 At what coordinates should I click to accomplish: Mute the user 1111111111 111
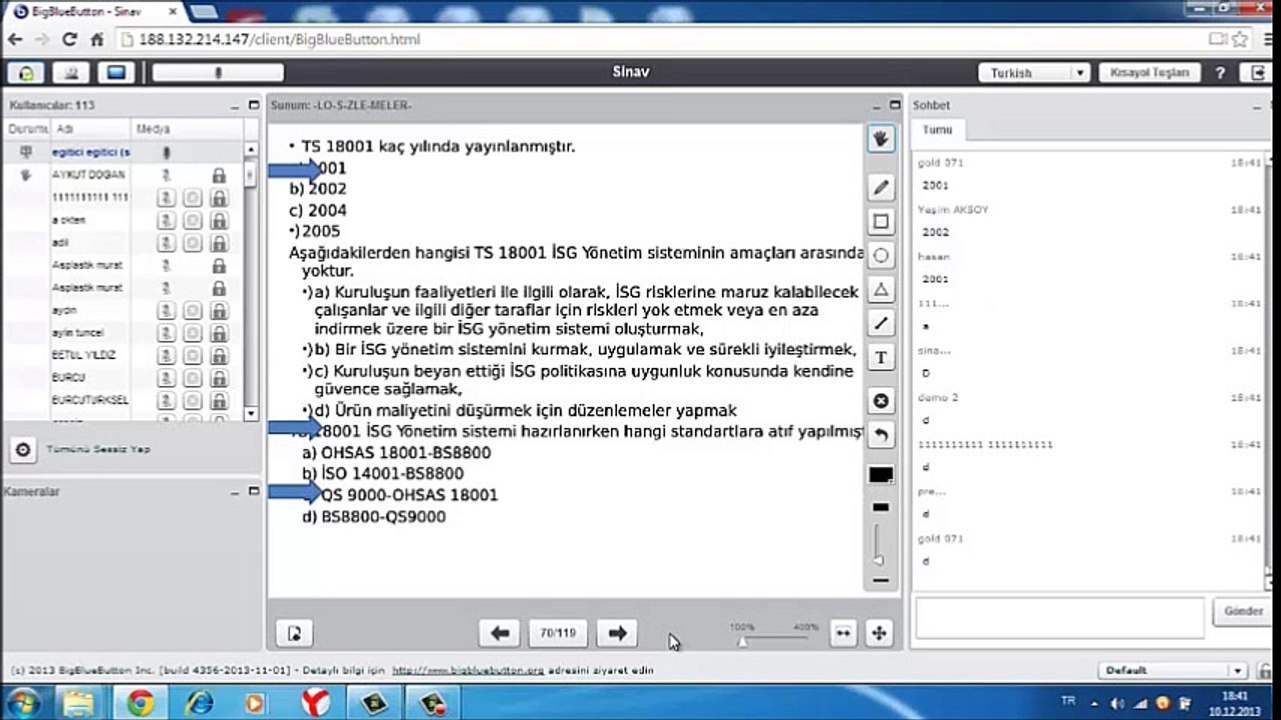coord(168,198)
